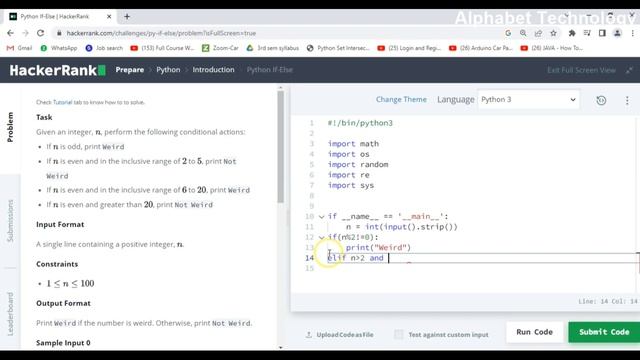This screenshot has width=640, height=360.
Task: Open the Job search bookmark
Action: point(104,48)
